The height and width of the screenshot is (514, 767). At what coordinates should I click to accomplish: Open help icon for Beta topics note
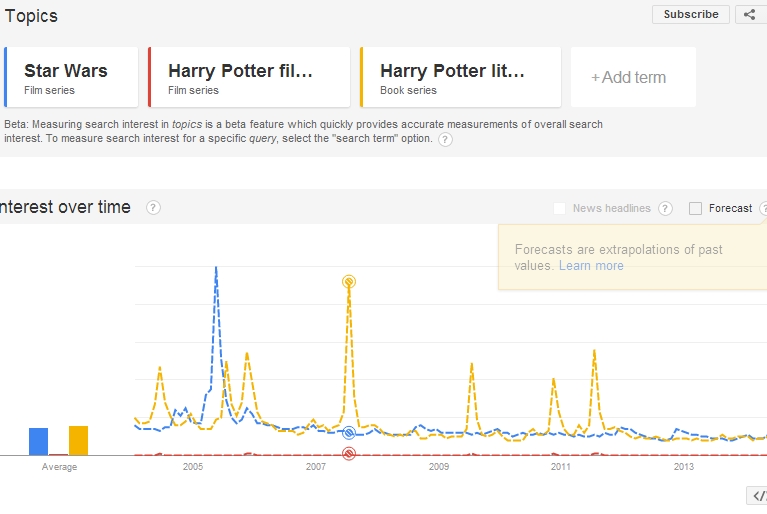coord(445,139)
